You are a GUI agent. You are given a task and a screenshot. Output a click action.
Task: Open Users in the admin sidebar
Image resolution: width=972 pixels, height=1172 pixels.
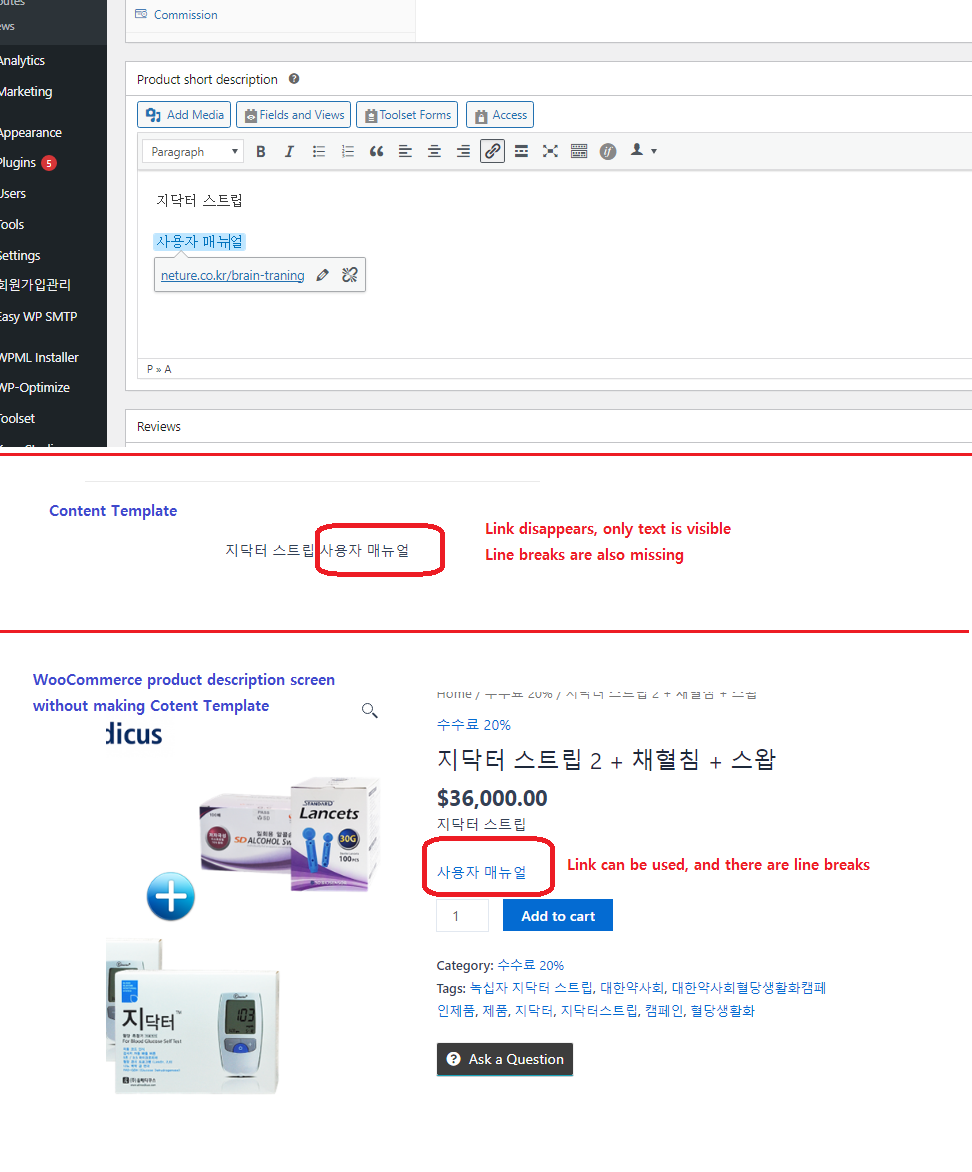click(x=13, y=194)
